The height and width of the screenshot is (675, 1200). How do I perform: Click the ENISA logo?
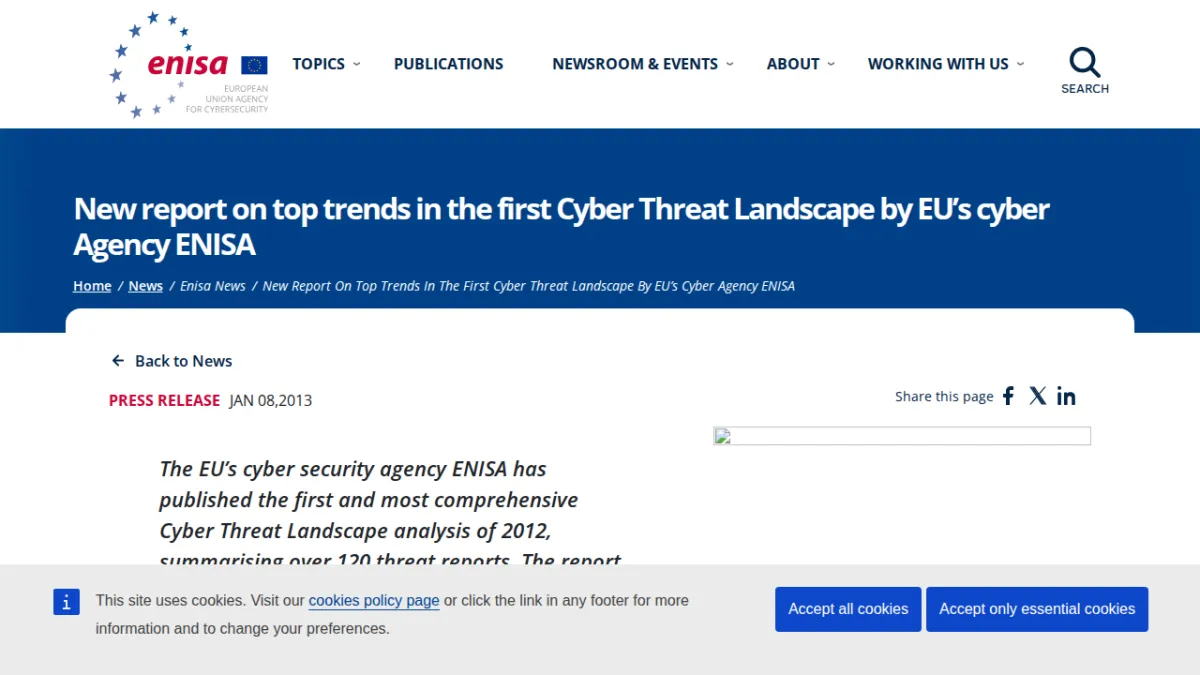point(189,65)
